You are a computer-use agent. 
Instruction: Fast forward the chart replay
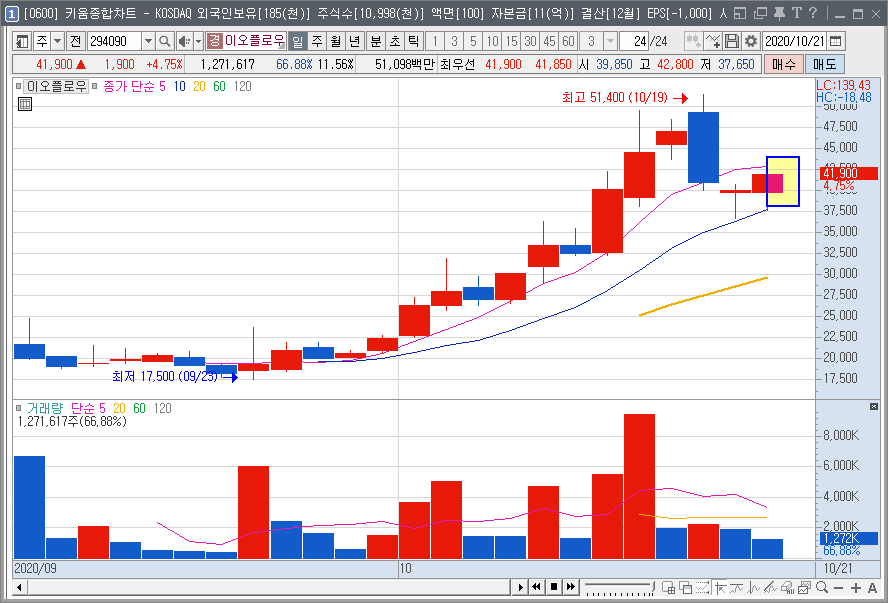coord(571,587)
